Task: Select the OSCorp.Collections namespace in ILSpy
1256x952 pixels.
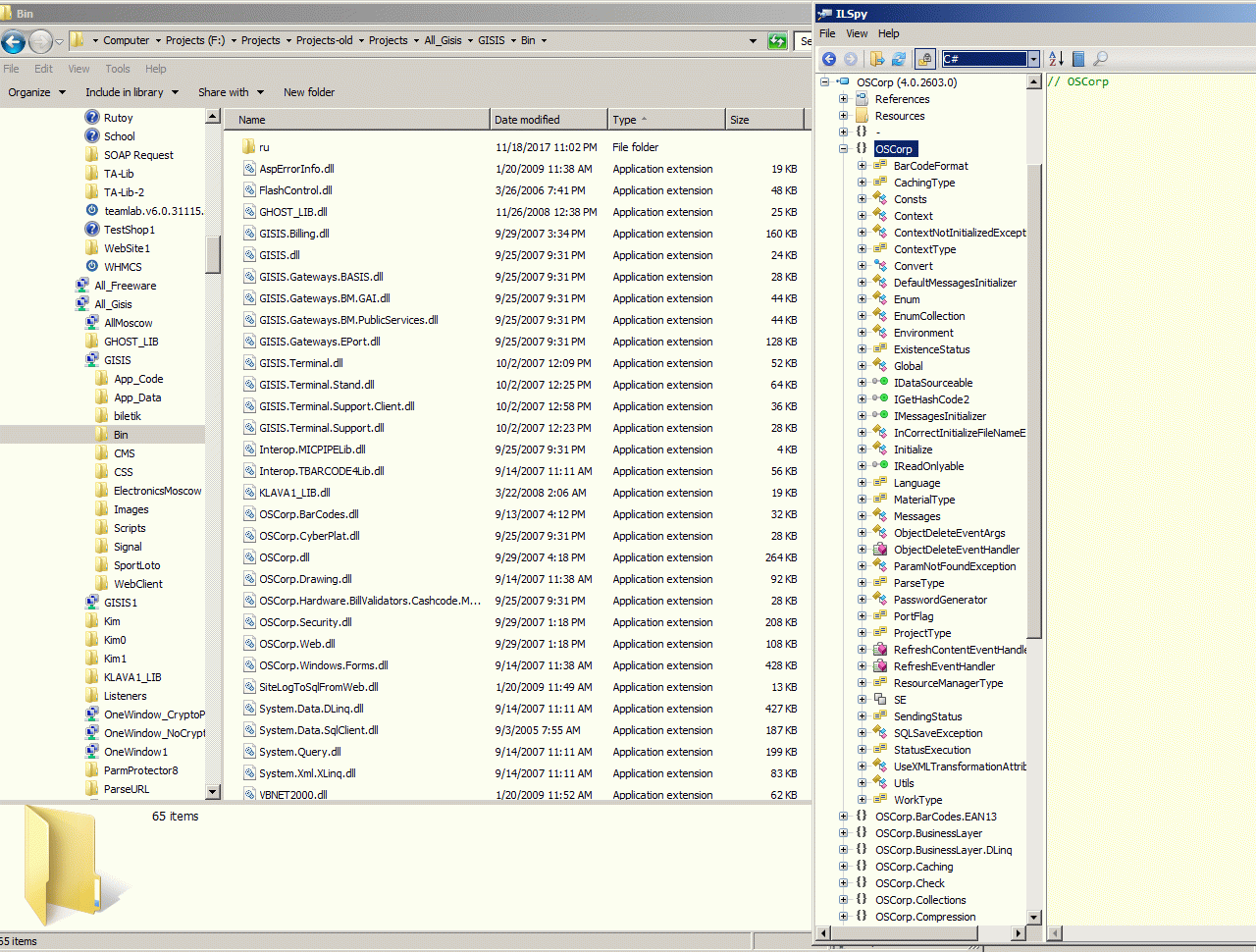Action: [920, 900]
